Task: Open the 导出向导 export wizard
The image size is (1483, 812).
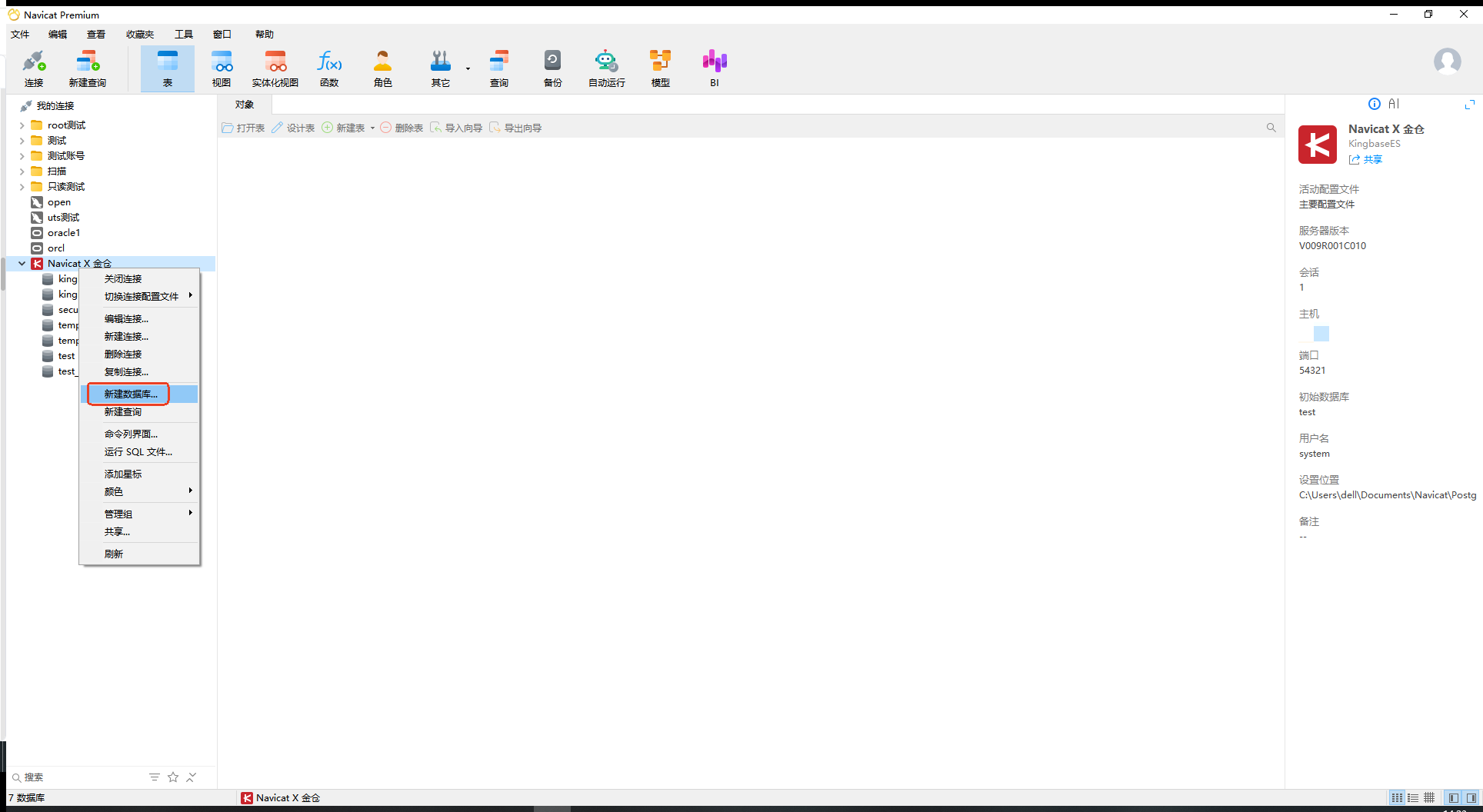Action: coord(515,128)
